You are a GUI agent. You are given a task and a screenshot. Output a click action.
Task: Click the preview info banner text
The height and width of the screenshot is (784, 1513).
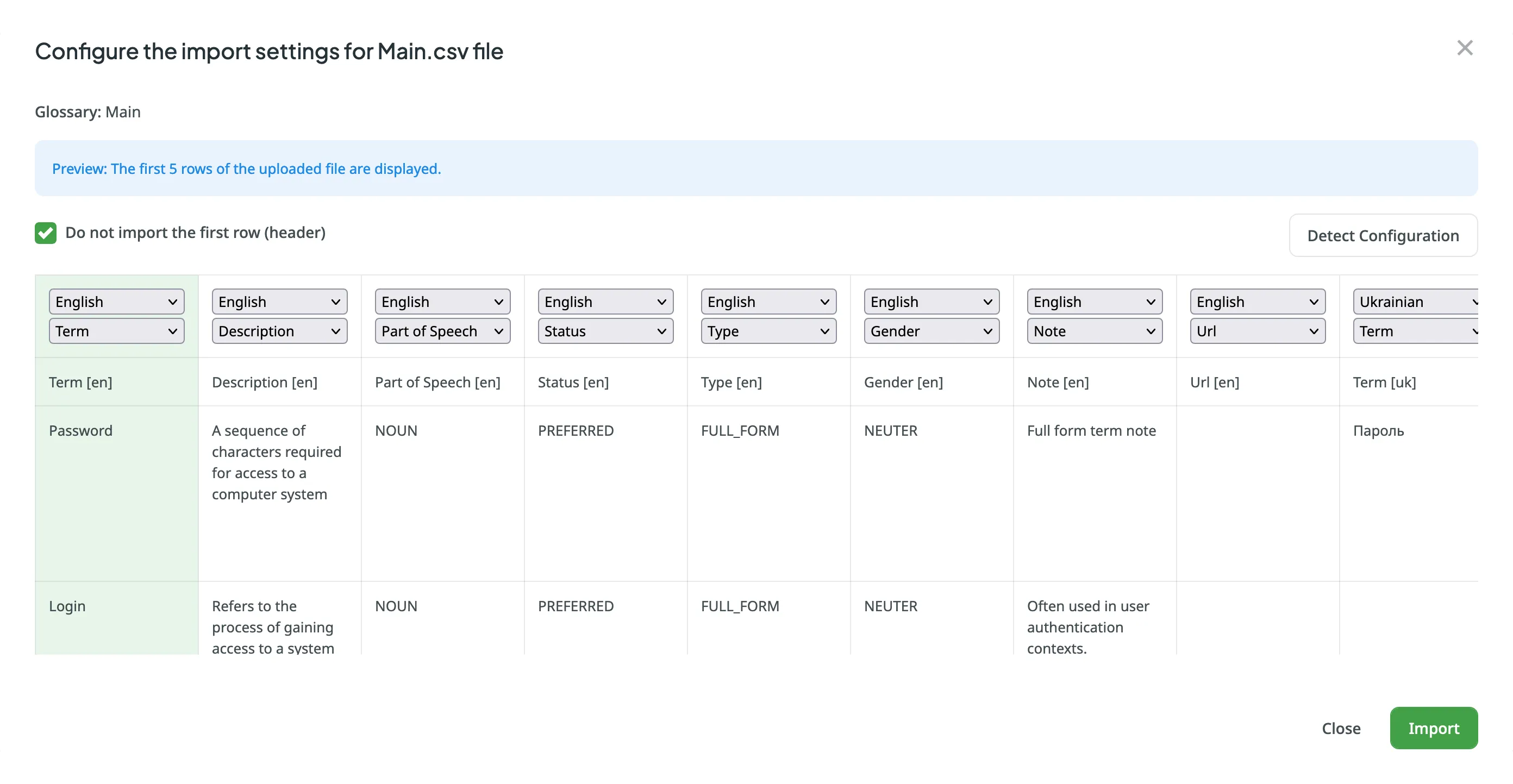click(x=246, y=168)
